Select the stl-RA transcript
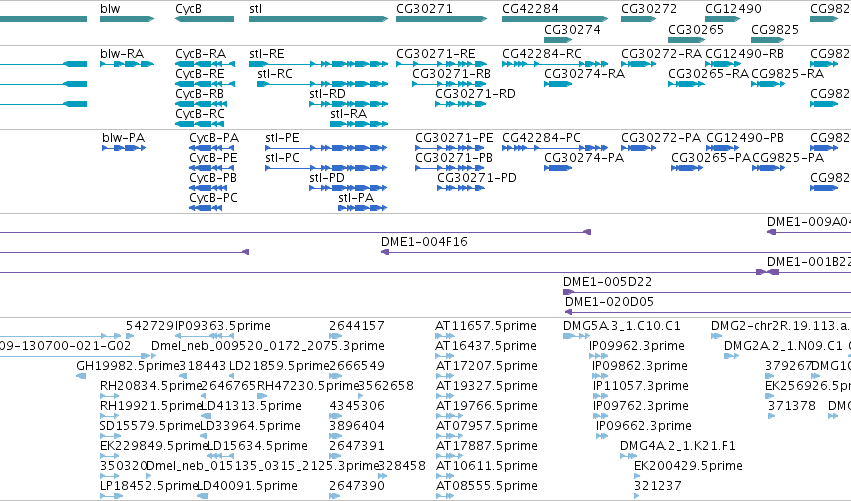 coord(359,124)
